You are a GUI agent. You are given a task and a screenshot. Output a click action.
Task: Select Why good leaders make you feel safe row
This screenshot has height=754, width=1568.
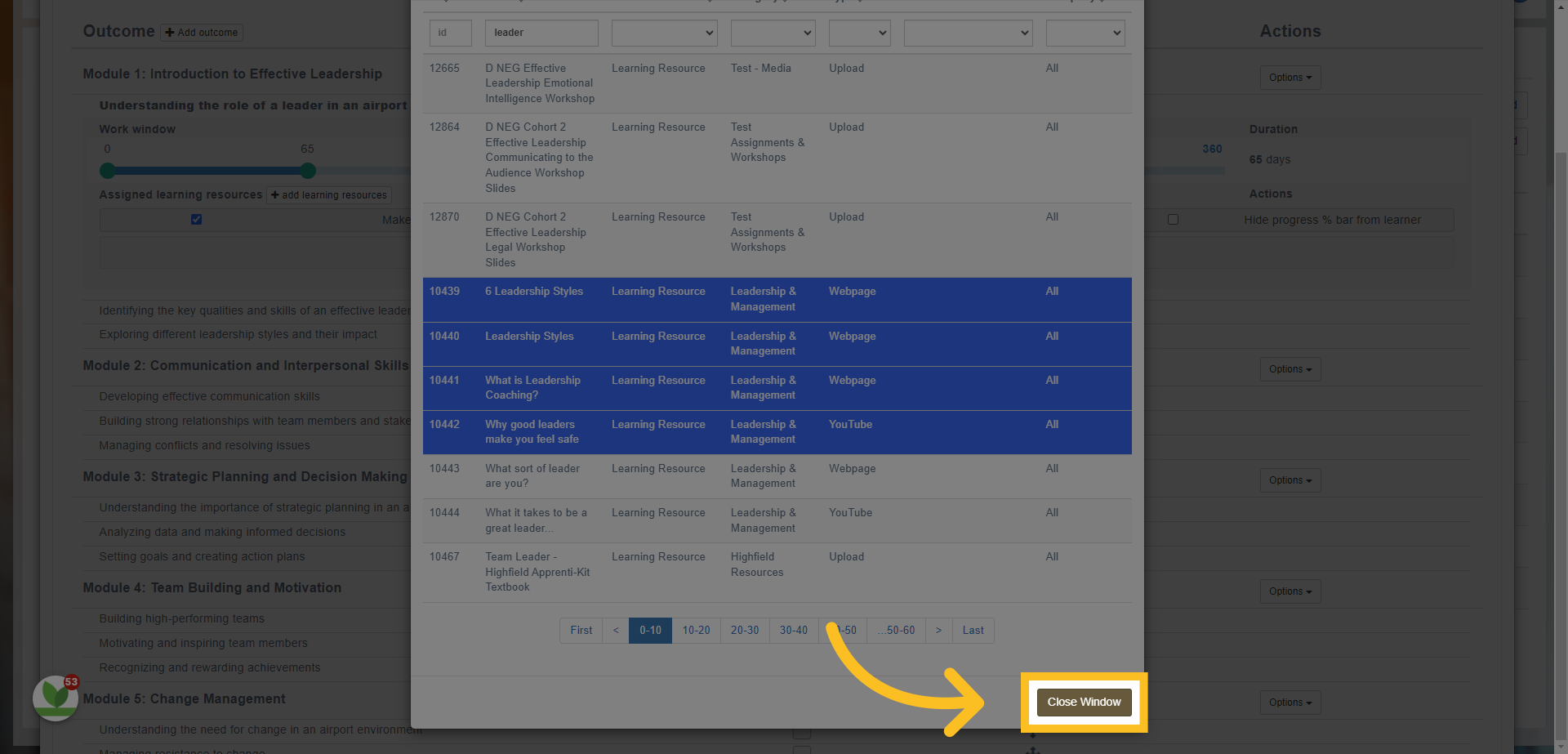pyautogui.click(x=777, y=432)
